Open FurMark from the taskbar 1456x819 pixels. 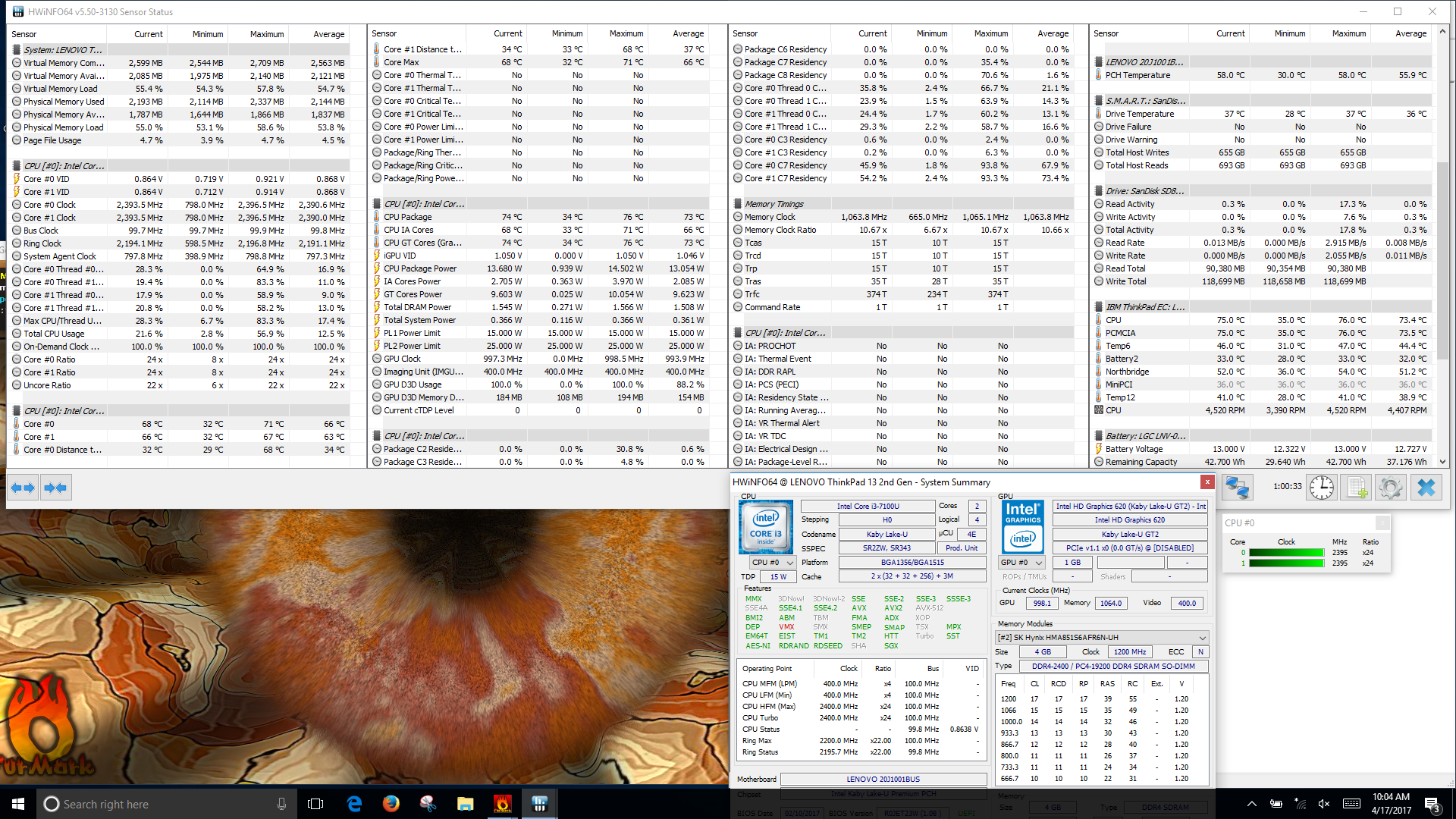click(502, 804)
